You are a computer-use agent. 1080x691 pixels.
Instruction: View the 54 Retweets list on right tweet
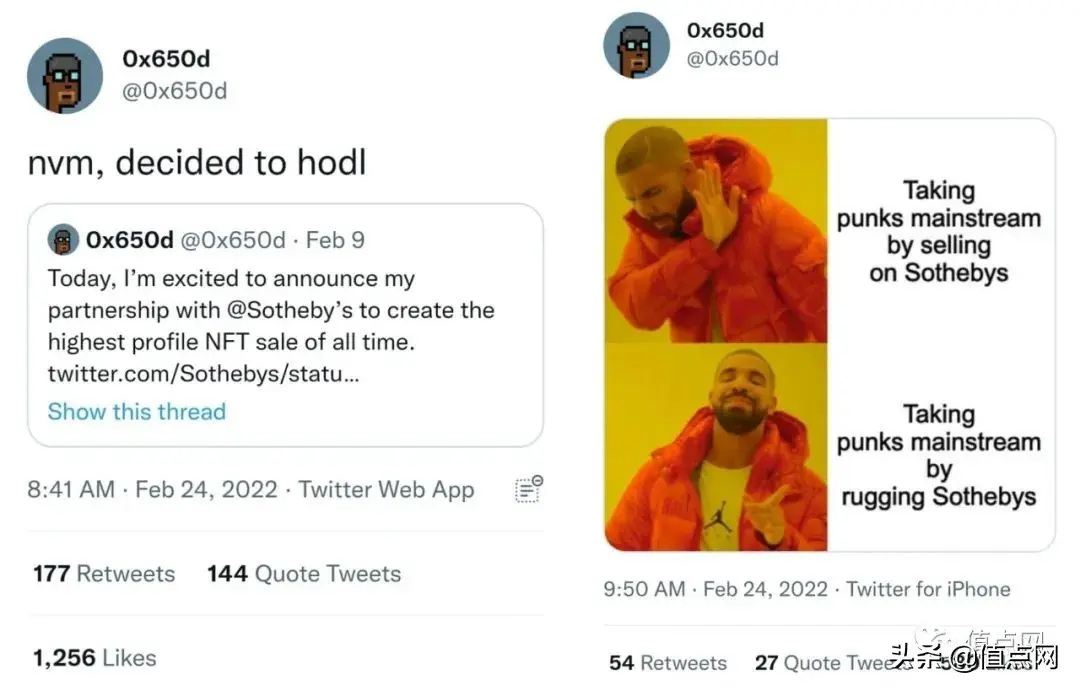(668, 663)
